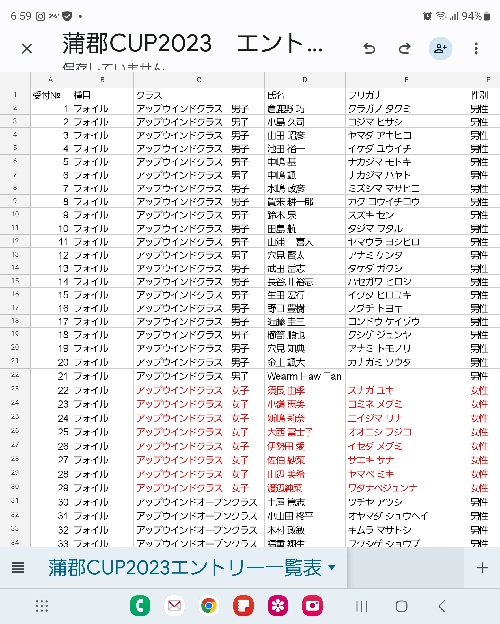This screenshot has width=500, height=624.
Task: Select cell ナカジマ モトキ
Action: [x=406, y=162]
